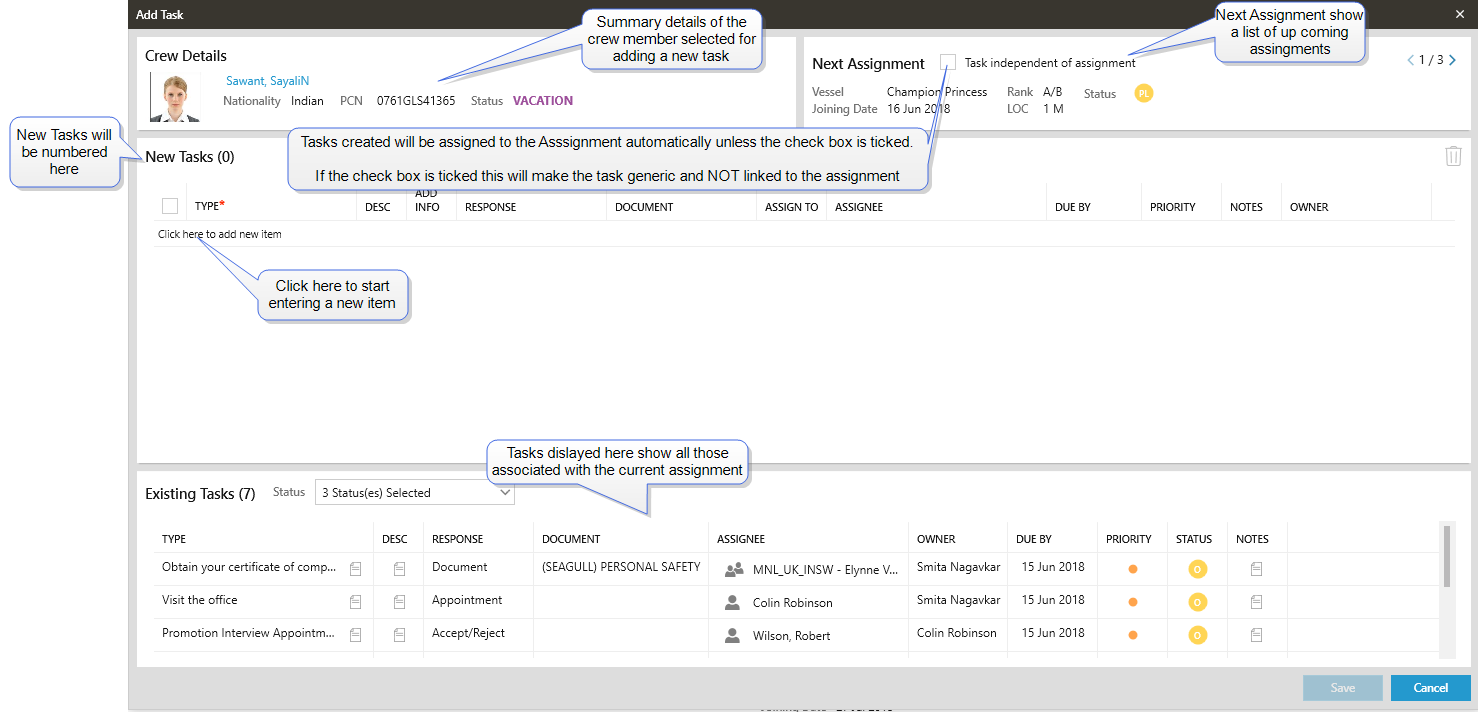
Task: Click description icon in Promotion Interview row
Action: click(x=399, y=635)
